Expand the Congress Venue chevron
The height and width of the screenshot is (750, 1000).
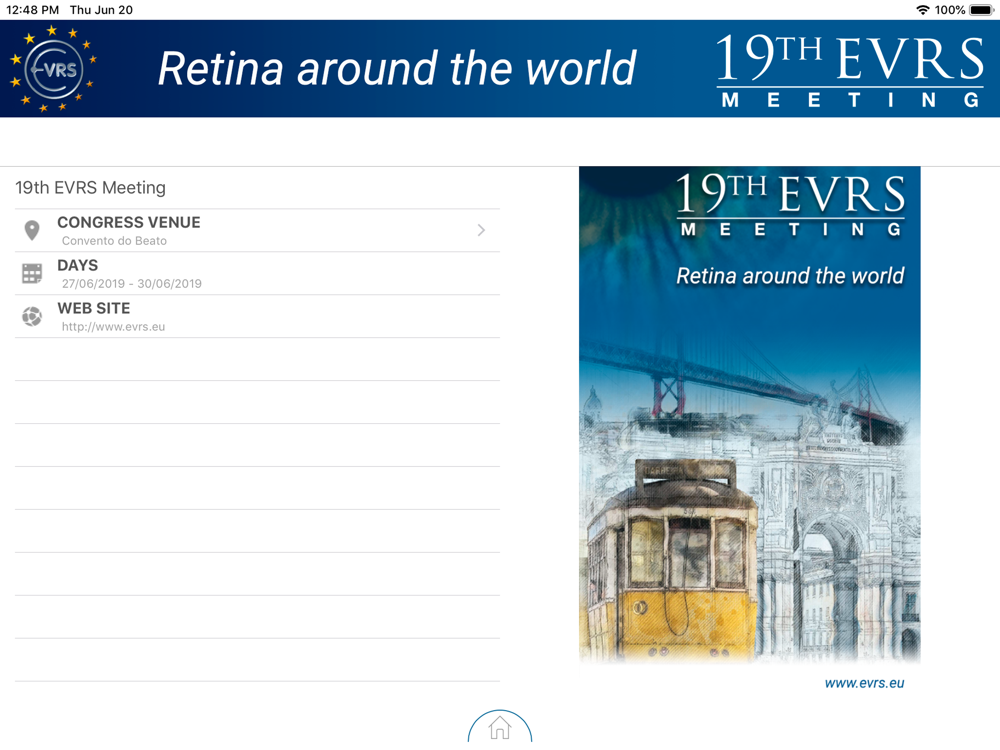click(x=482, y=230)
